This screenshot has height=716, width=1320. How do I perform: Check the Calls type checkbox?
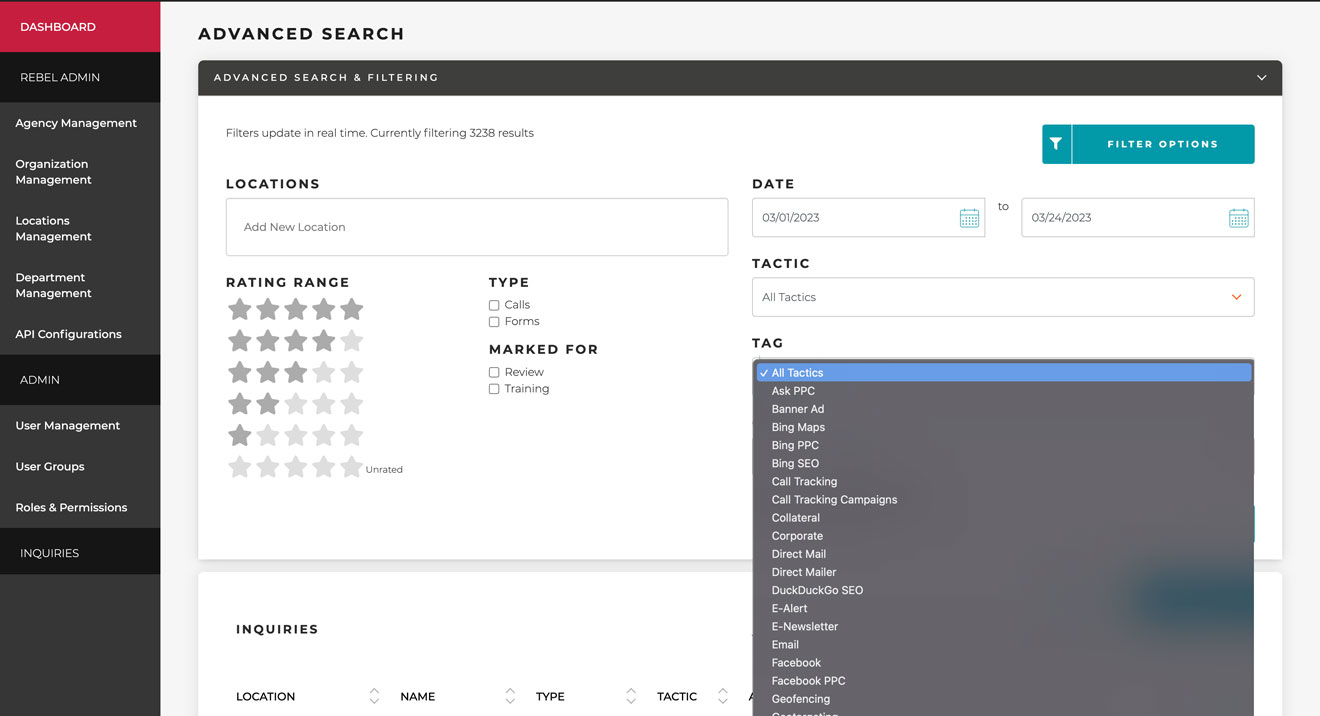pyautogui.click(x=494, y=305)
